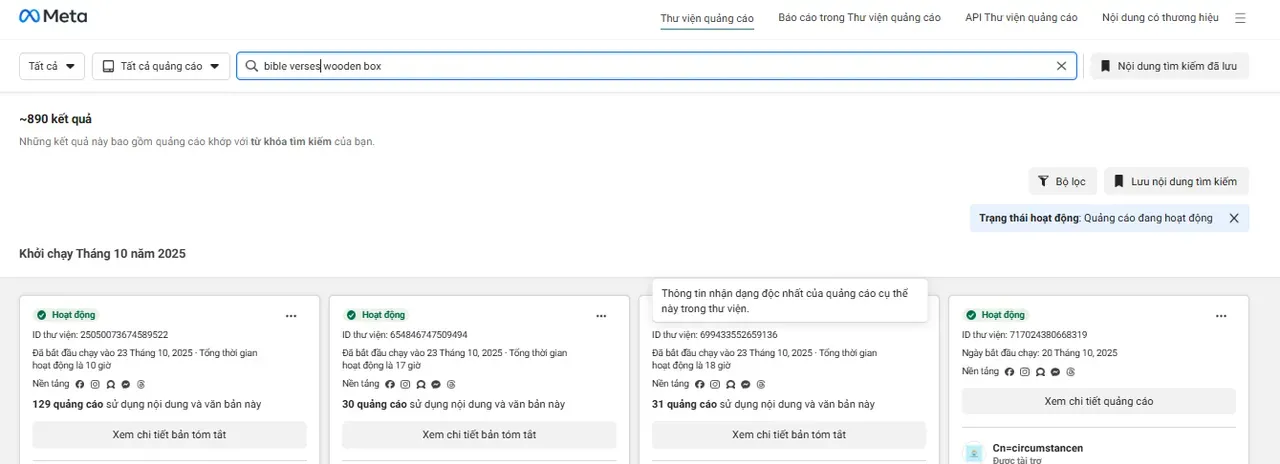Open 'Báo cáo trong Thư viện quảng cáo'
1280x464 pixels.
click(x=859, y=18)
